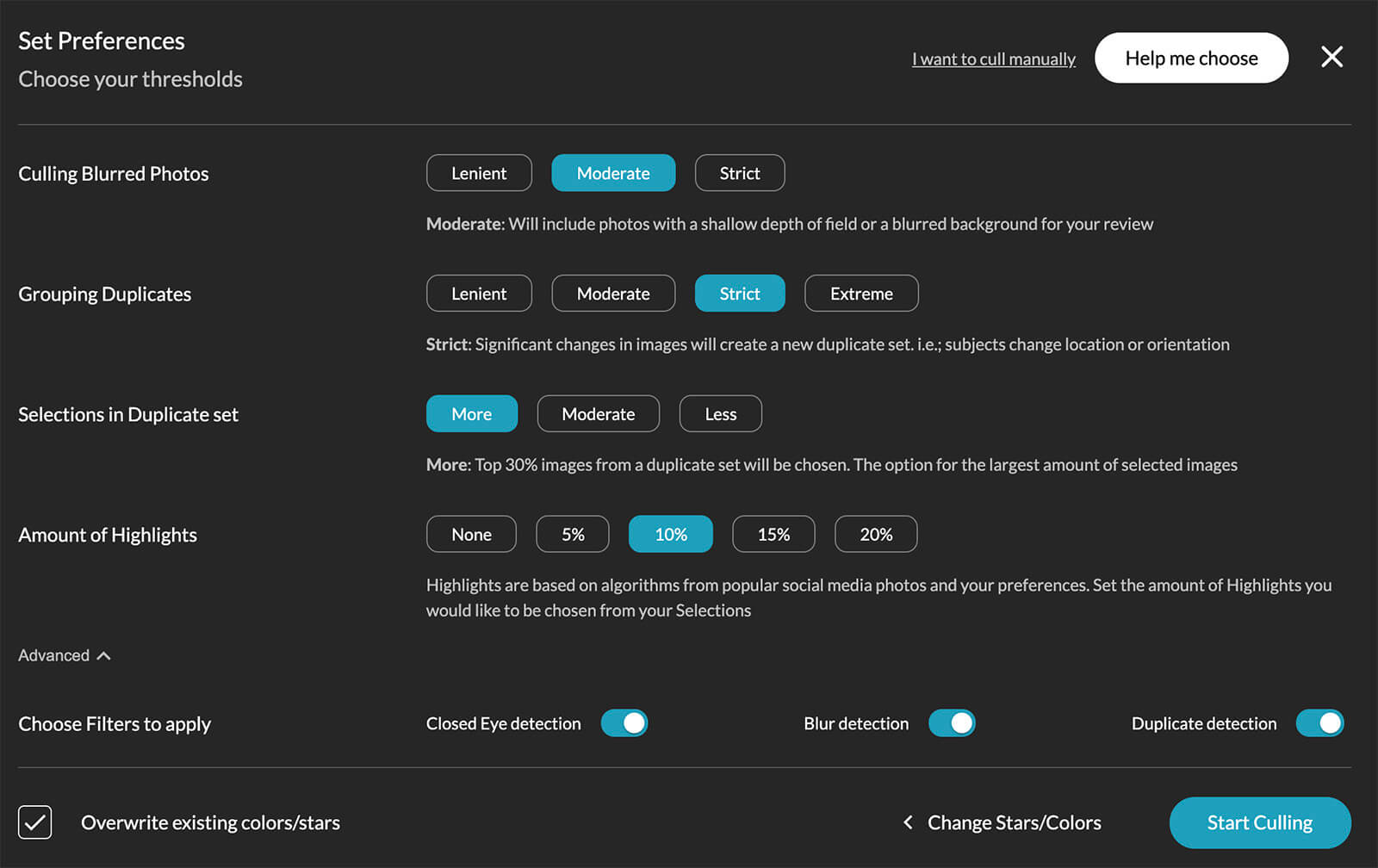Disable the Blur detection toggle

[x=952, y=723]
